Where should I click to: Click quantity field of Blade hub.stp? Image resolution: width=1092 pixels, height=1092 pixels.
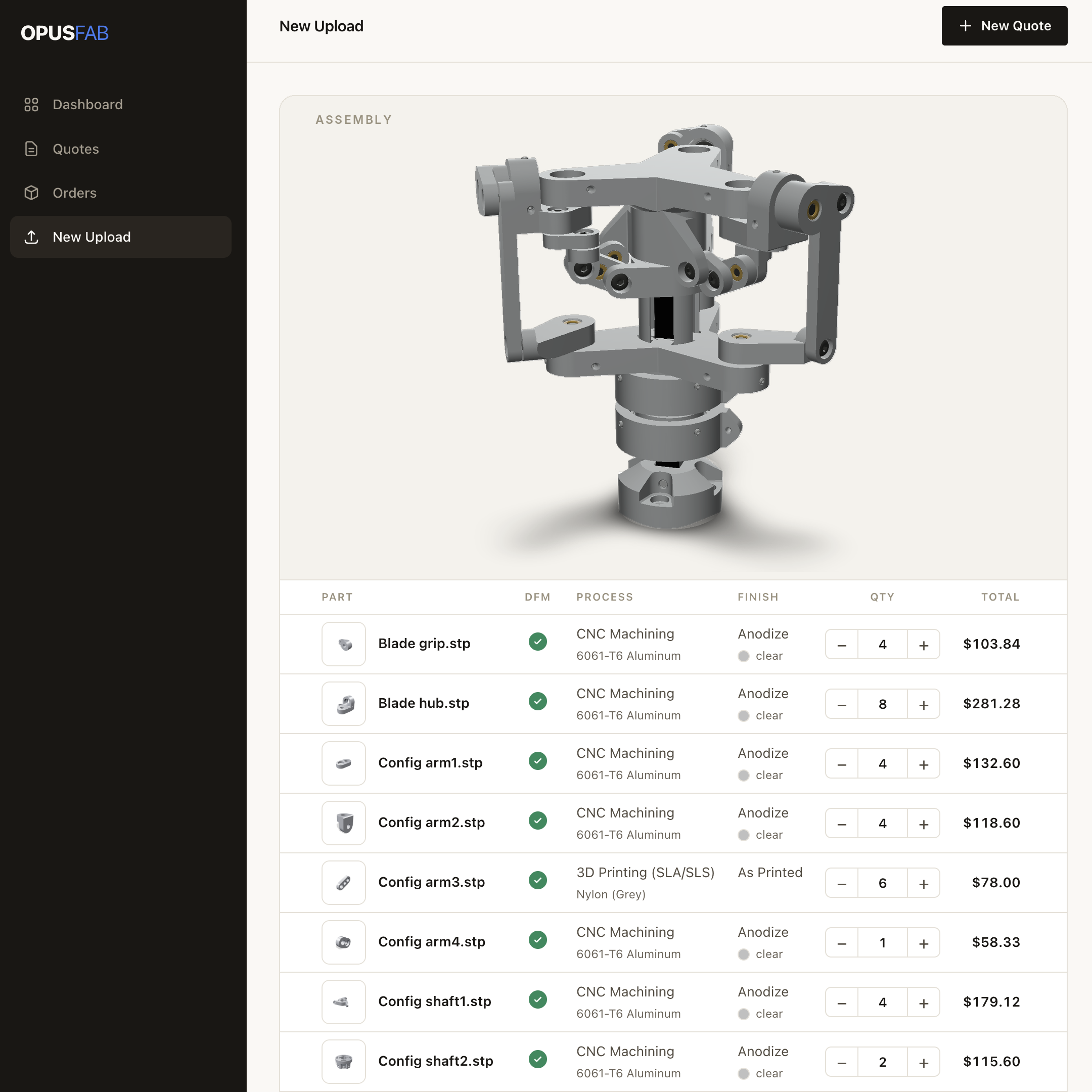click(882, 704)
